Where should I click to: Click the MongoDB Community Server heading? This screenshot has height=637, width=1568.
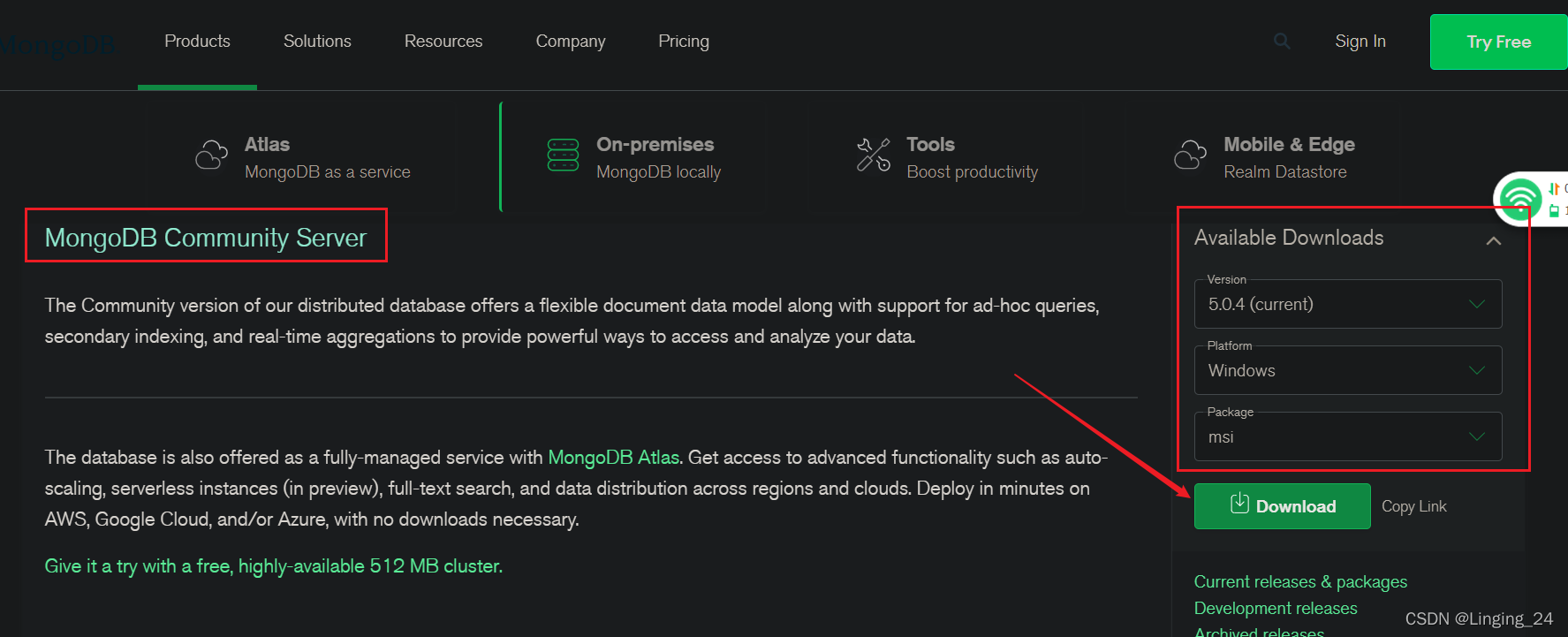[x=206, y=238]
